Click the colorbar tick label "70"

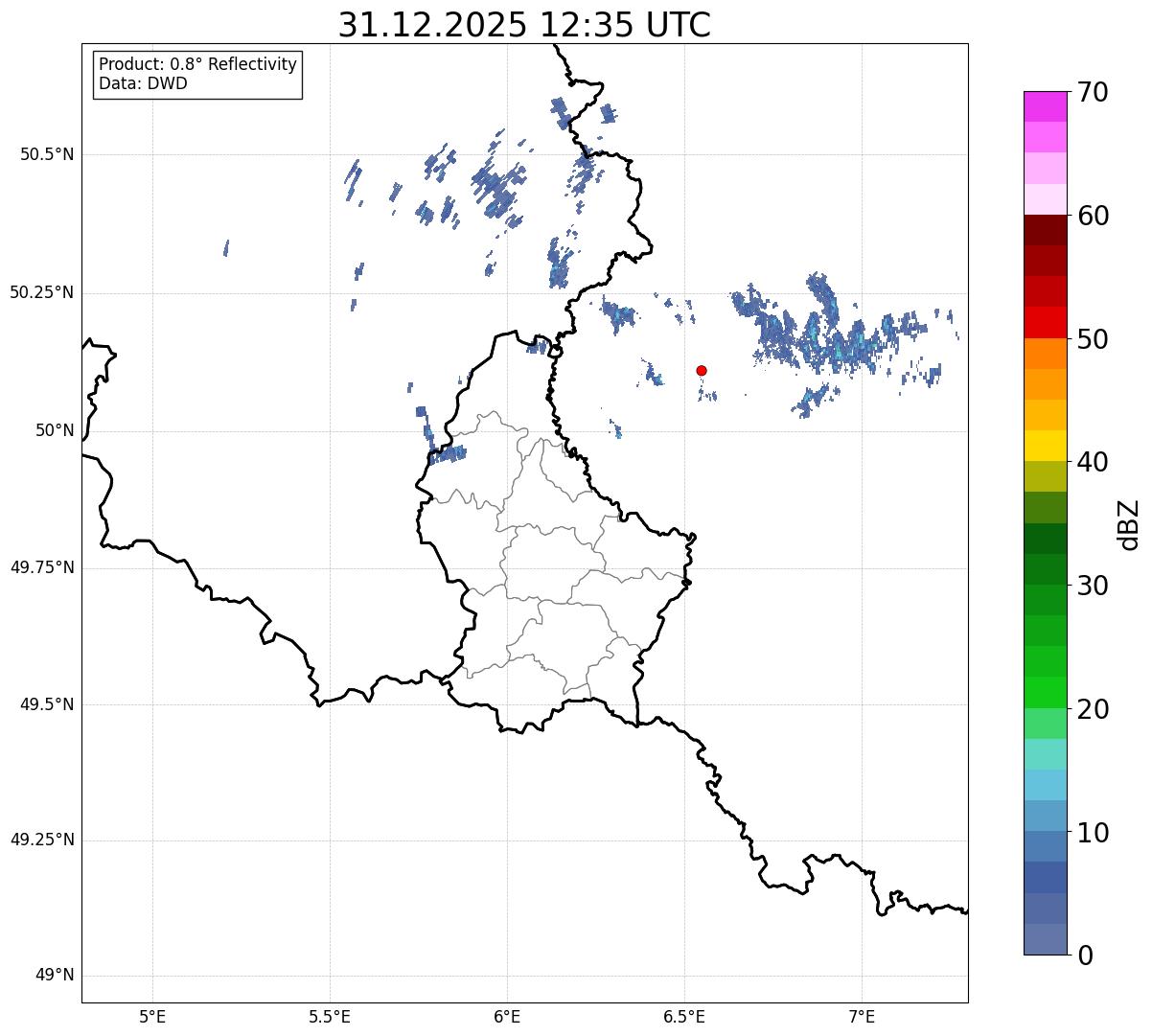pyautogui.click(x=1093, y=93)
